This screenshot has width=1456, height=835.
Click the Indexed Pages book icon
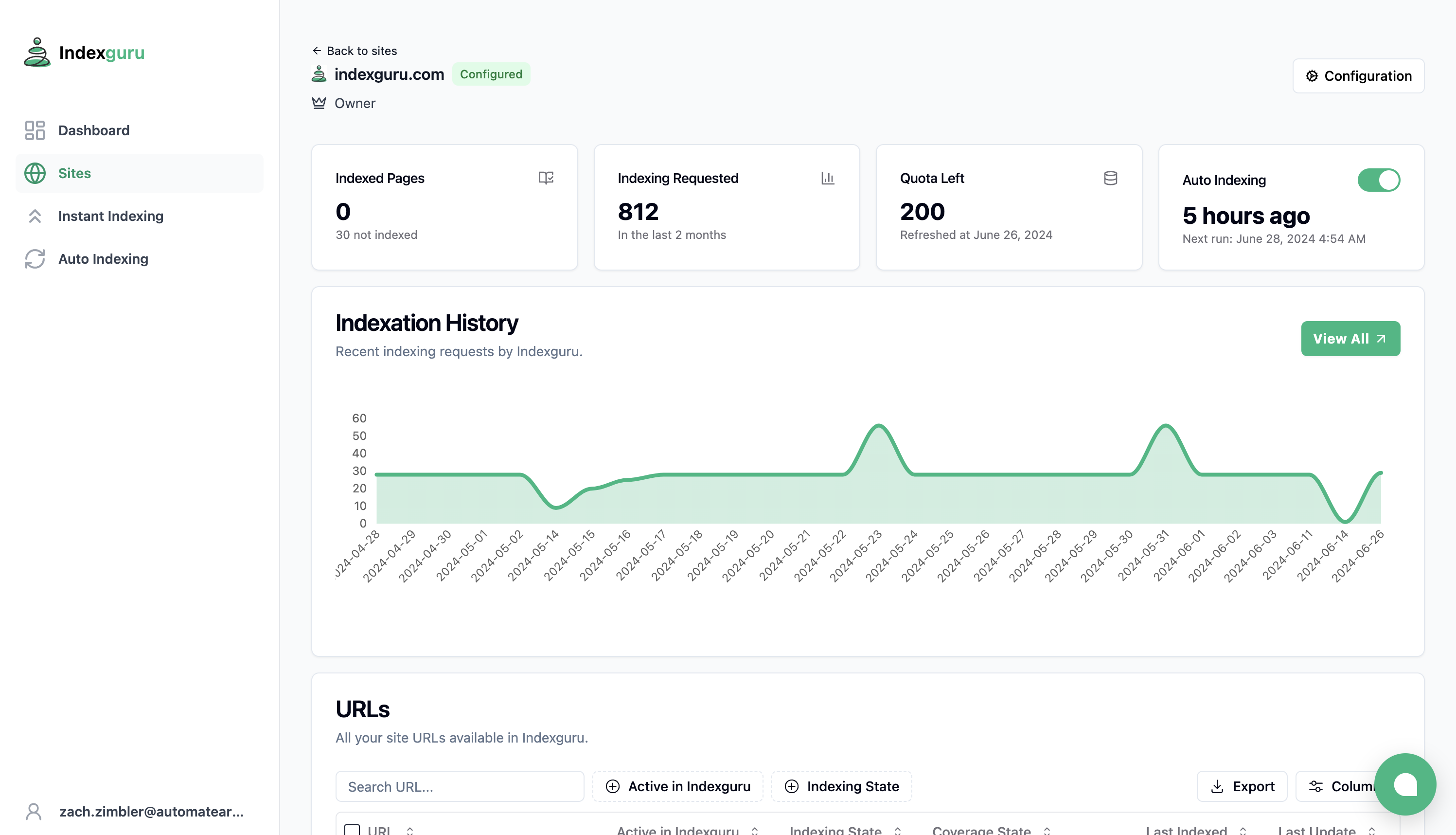546,178
